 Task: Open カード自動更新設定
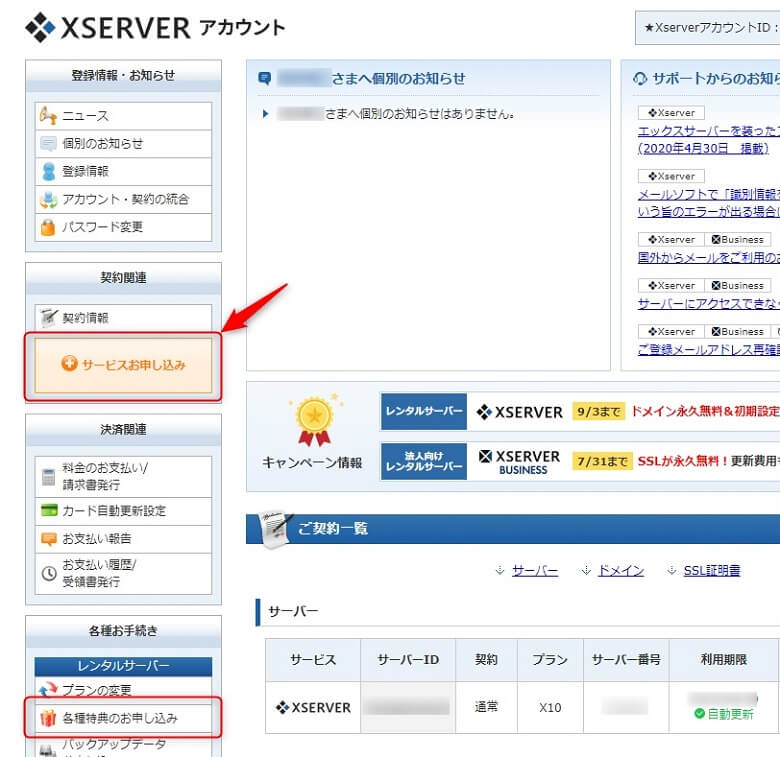pos(123,511)
